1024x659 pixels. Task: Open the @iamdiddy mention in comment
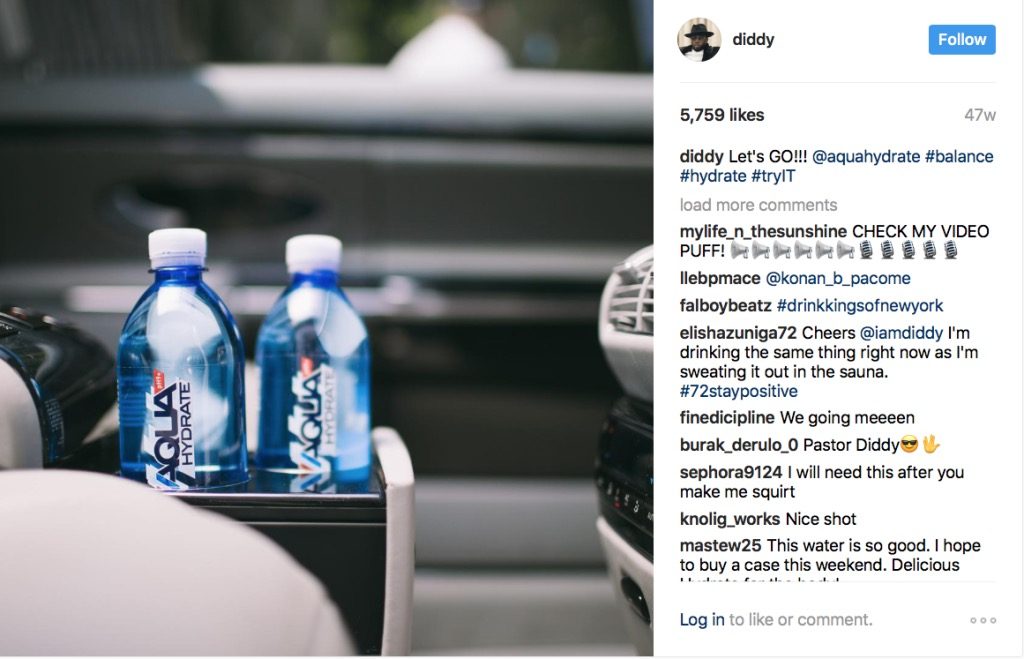click(901, 333)
